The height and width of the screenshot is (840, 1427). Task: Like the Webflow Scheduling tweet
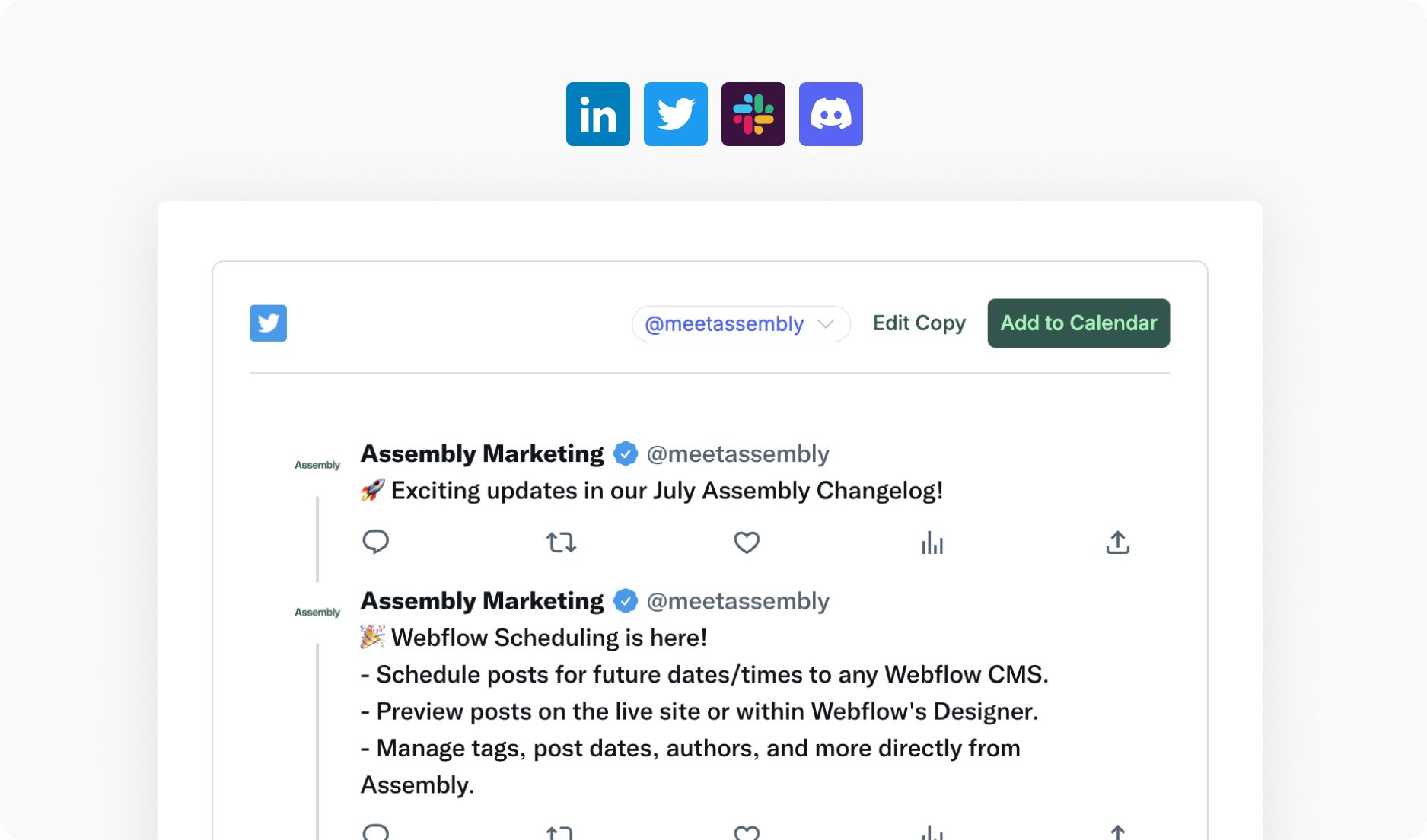747,832
